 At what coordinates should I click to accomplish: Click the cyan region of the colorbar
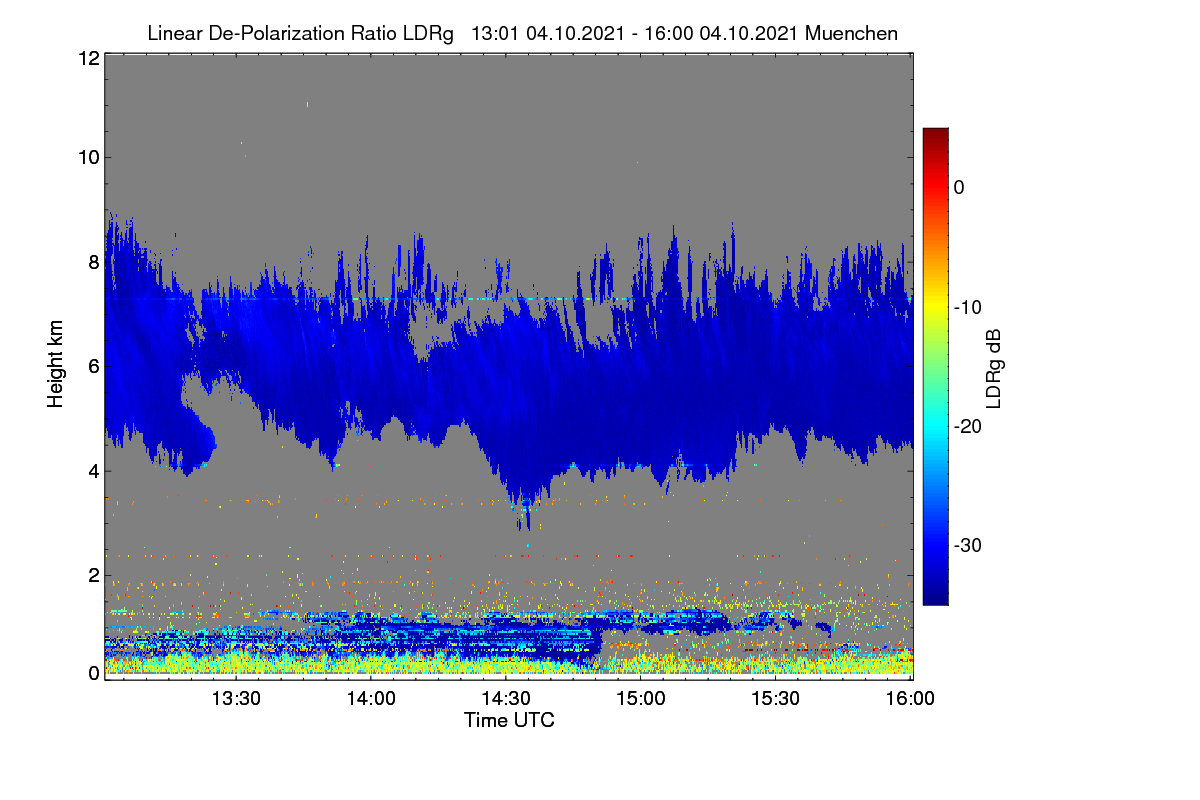click(935, 426)
